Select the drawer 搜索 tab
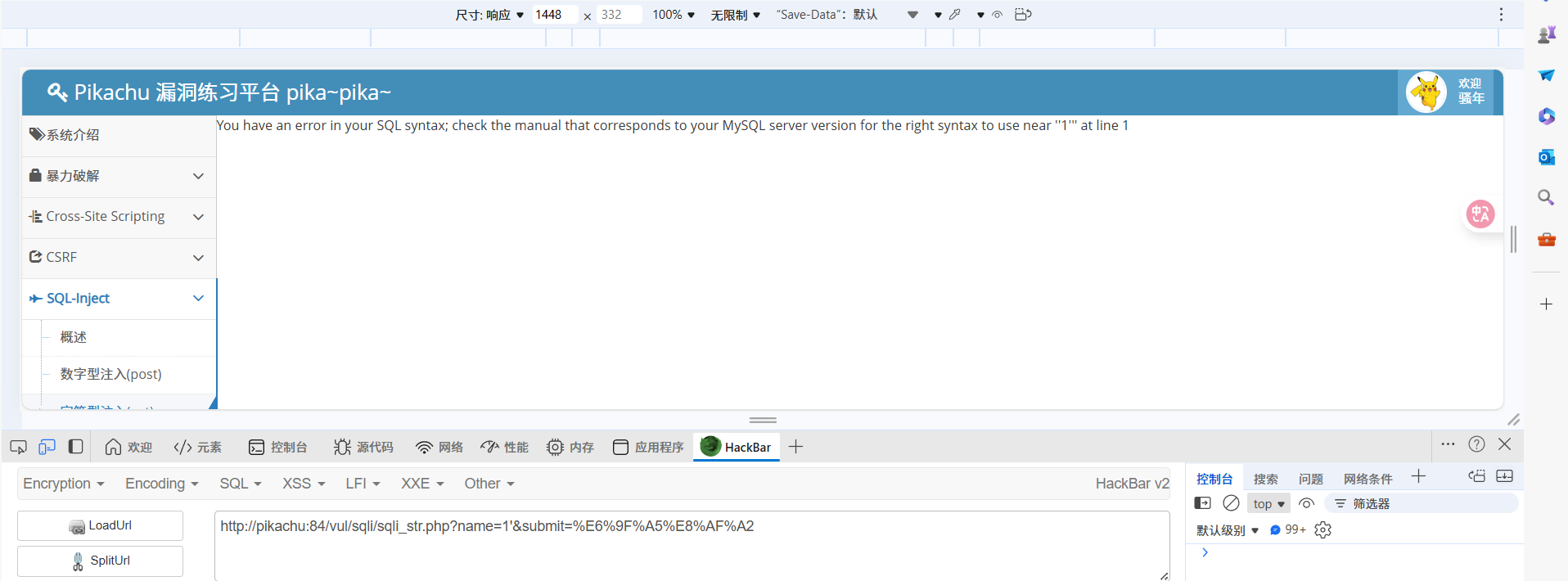Image resolution: width=1568 pixels, height=581 pixels. pyautogui.click(x=1265, y=479)
